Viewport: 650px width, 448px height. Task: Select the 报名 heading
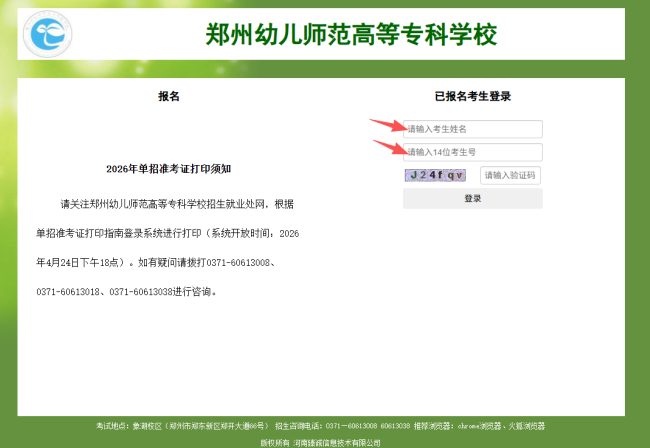pyautogui.click(x=169, y=97)
